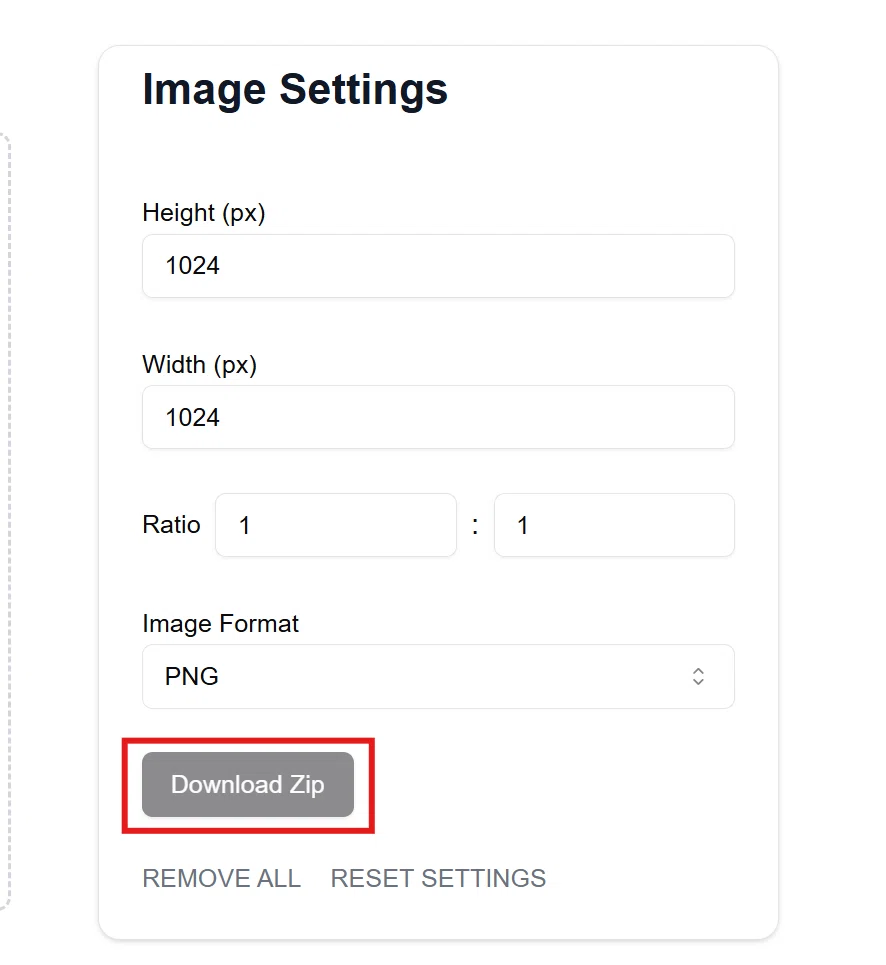Select the PNG text in format selector
The image size is (886, 965).
tap(191, 676)
